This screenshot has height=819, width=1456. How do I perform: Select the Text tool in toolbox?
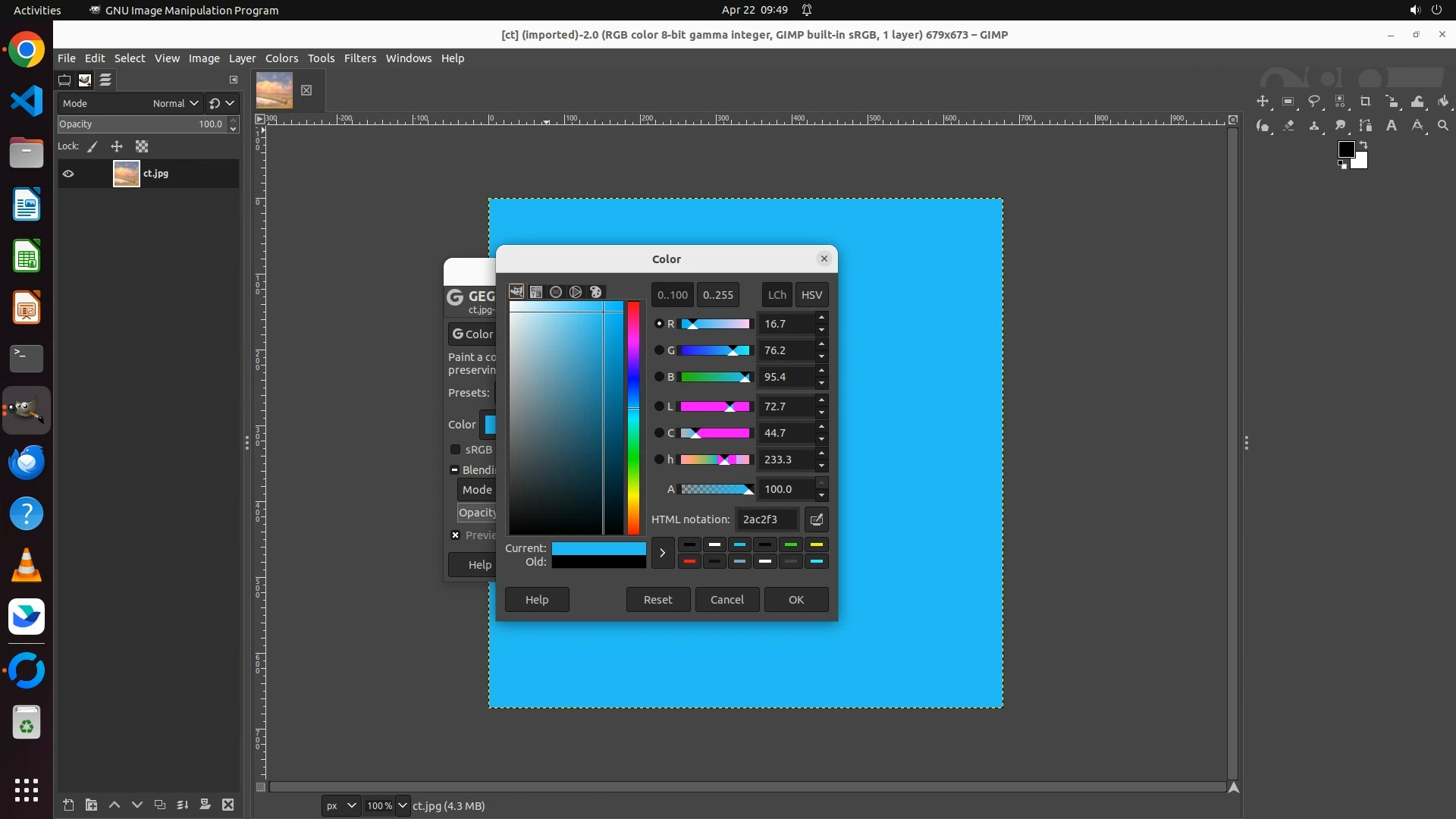[x=1392, y=126]
